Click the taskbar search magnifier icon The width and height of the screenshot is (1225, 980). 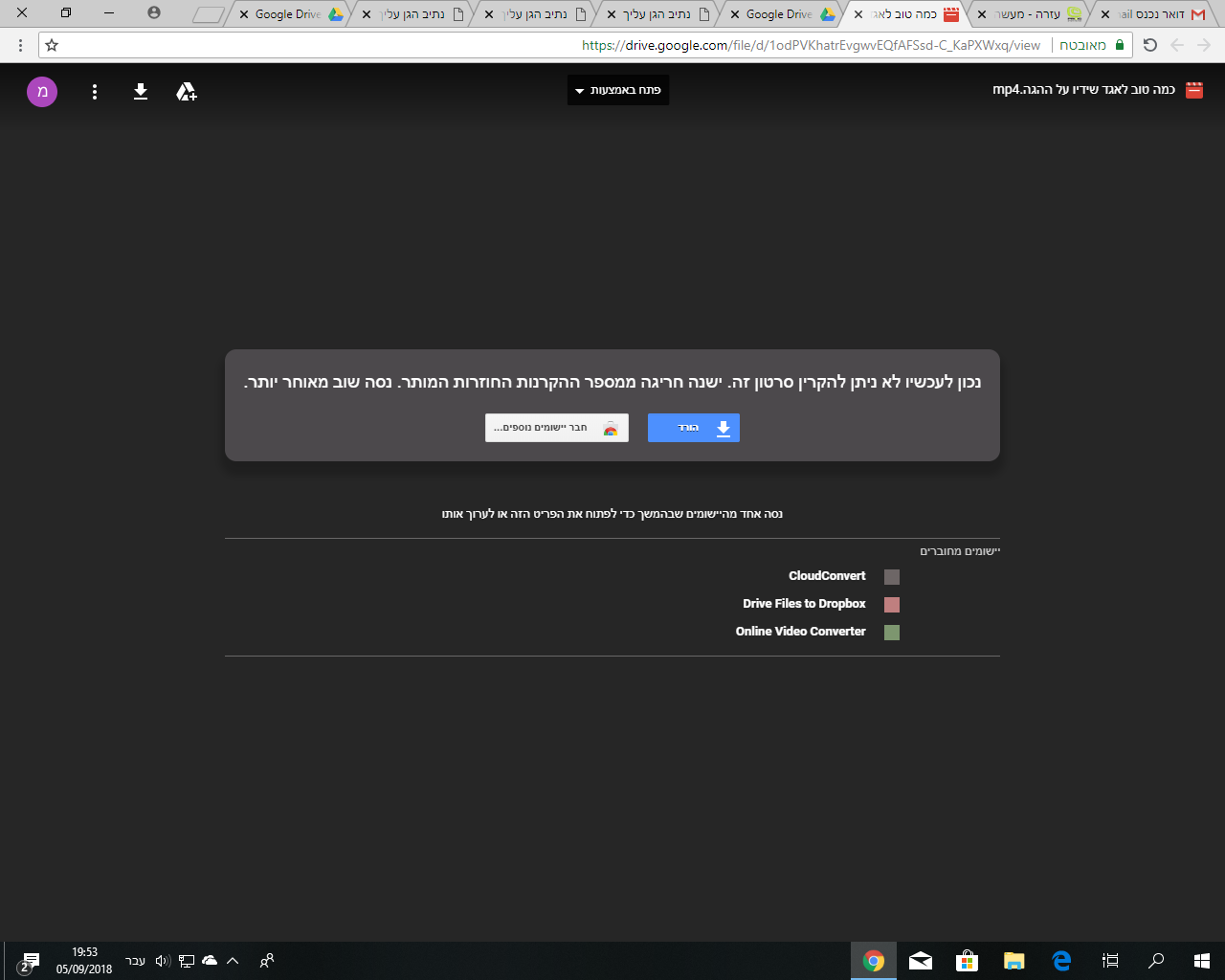1156,961
